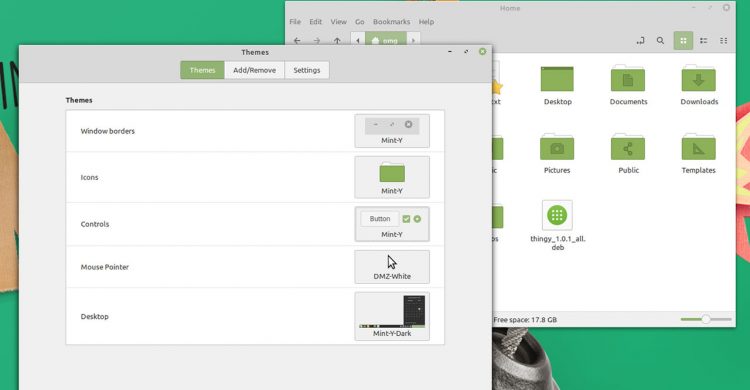Switch to the Themes tab
The width and height of the screenshot is (750, 390).
(202, 70)
